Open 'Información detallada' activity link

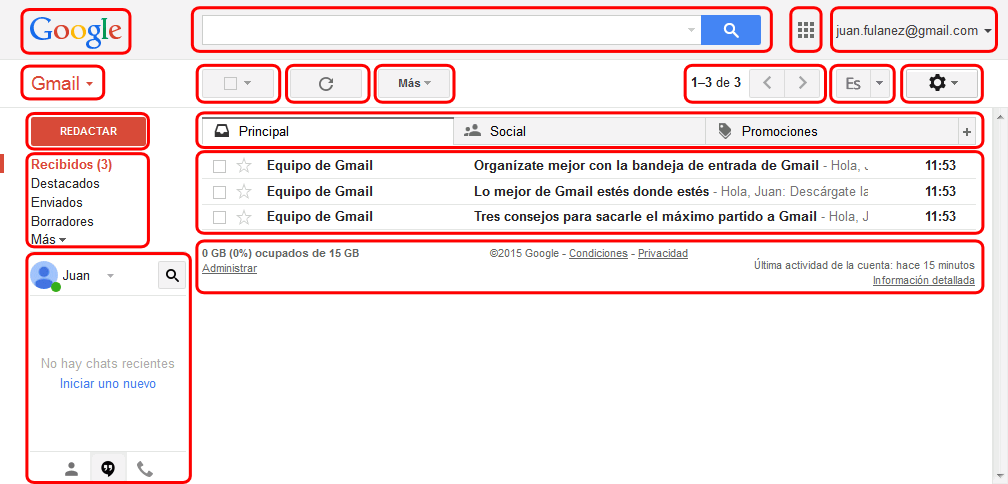click(x=924, y=280)
